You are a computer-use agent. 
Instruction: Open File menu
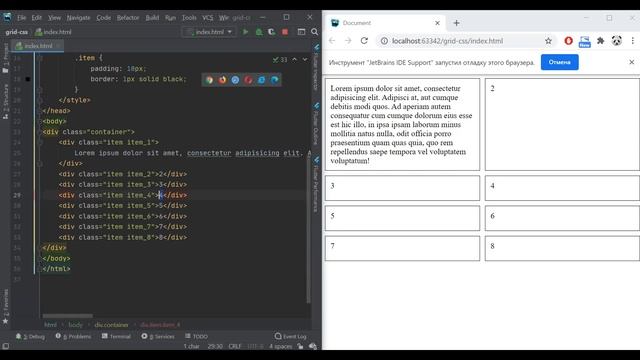[22, 18]
